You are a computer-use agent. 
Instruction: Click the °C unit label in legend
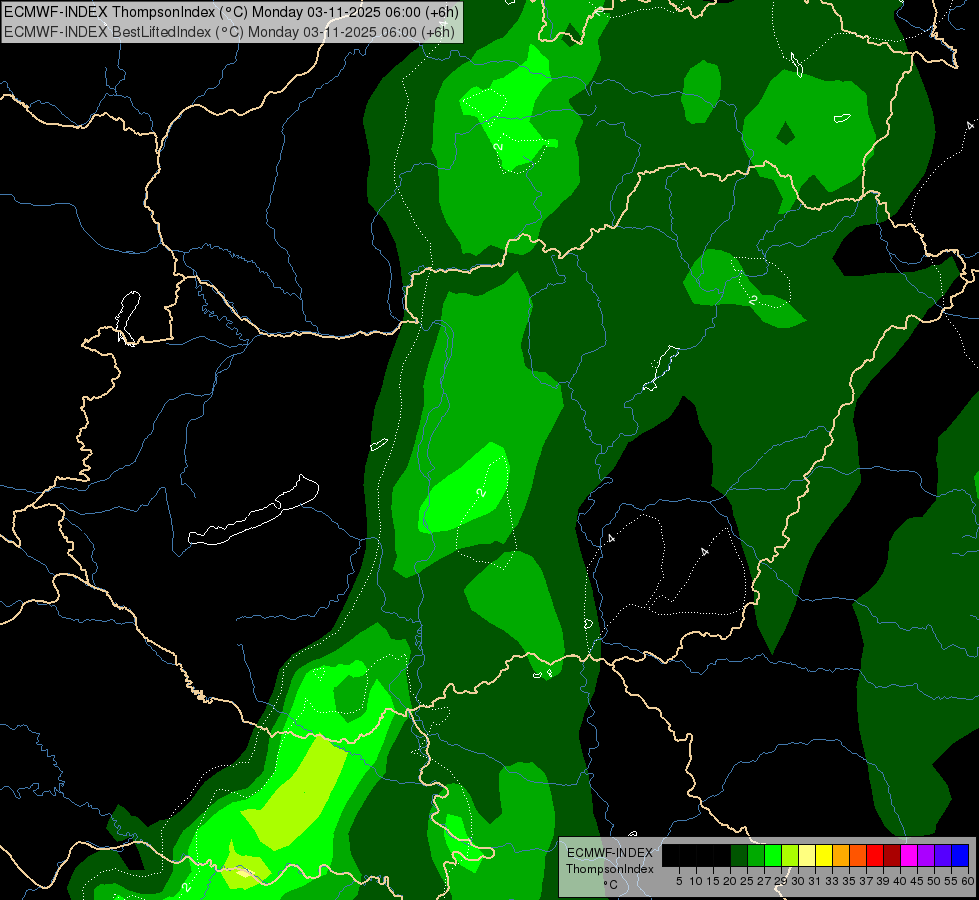610,885
